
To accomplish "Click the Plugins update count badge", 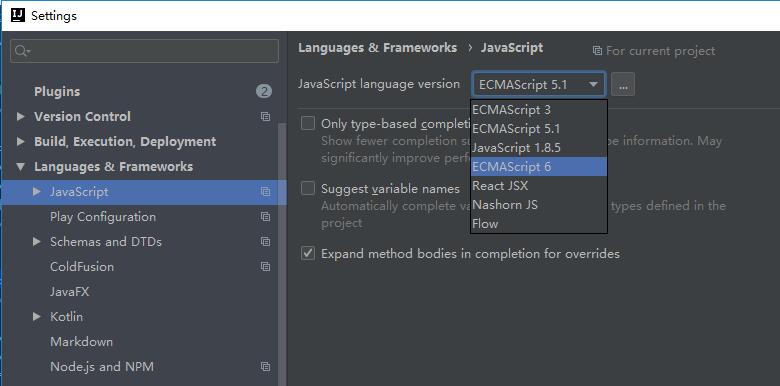I will coord(264,91).
